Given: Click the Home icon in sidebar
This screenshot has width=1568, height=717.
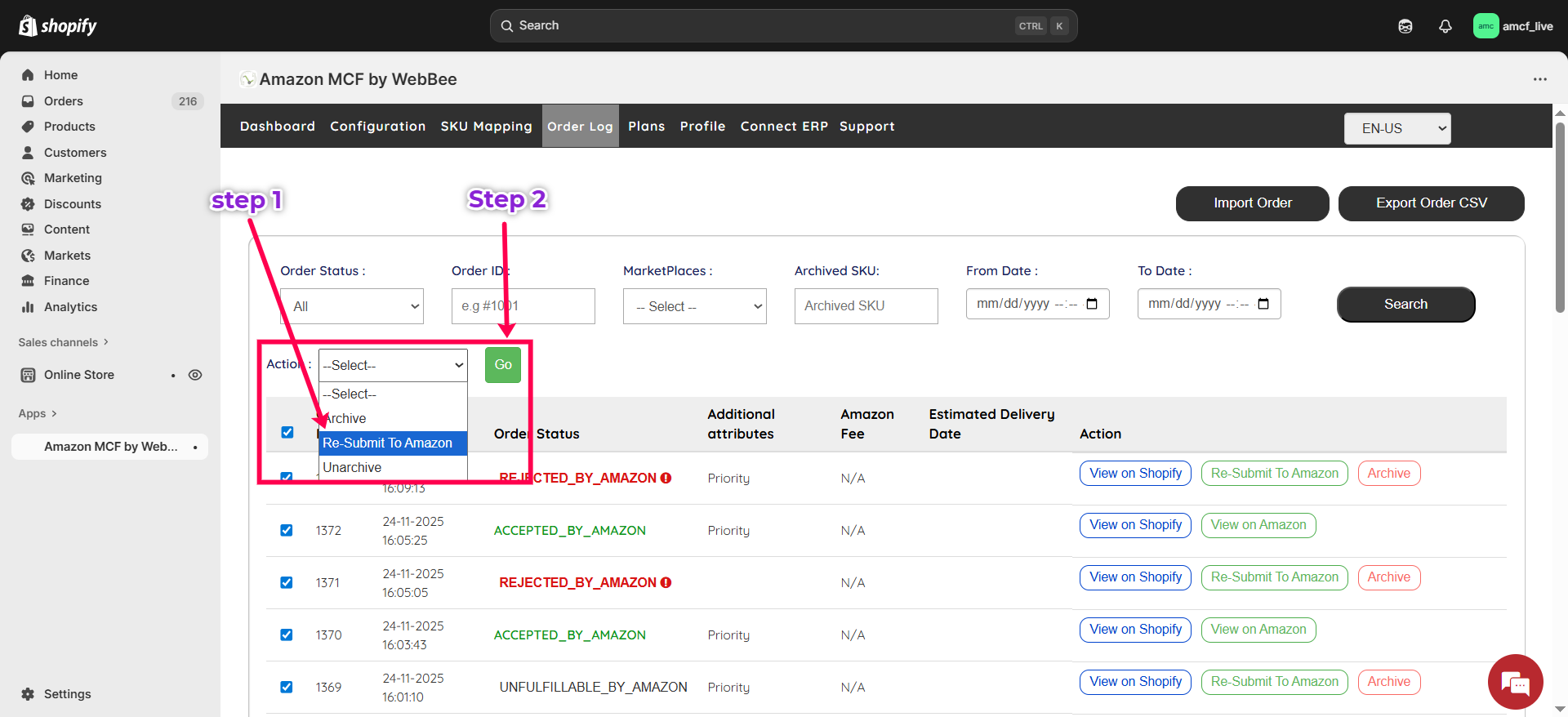Looking at the screenshot, I should [x=28, y=75].
